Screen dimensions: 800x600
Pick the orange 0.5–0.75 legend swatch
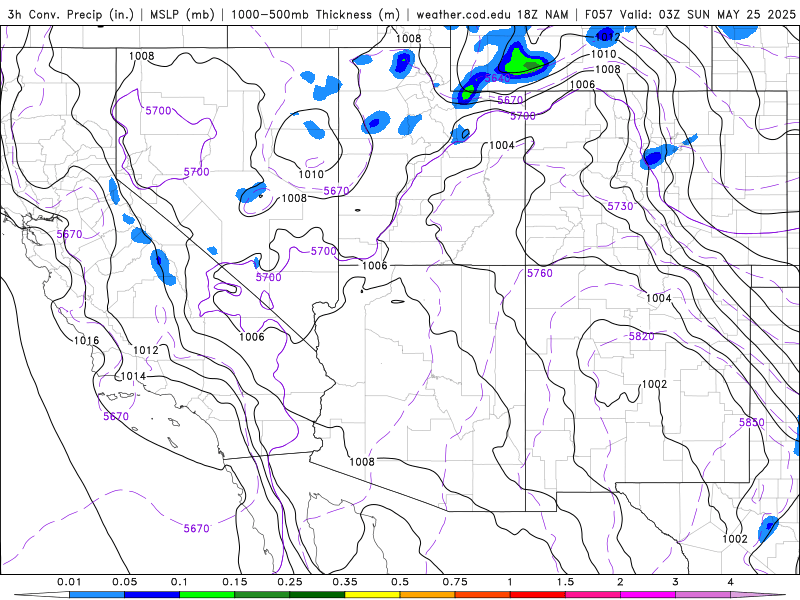tap(428, 595)
